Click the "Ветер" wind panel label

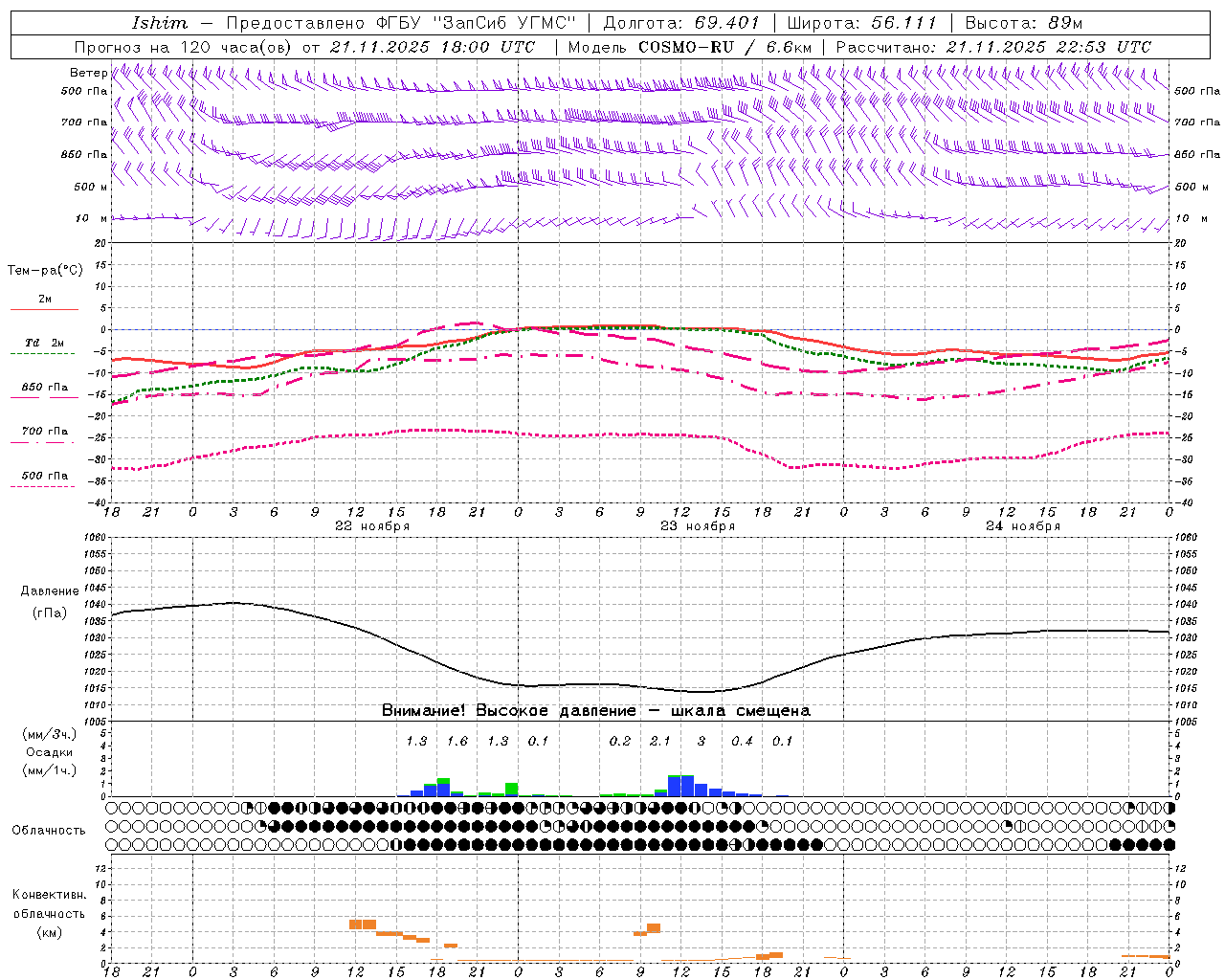coord(88,73)
